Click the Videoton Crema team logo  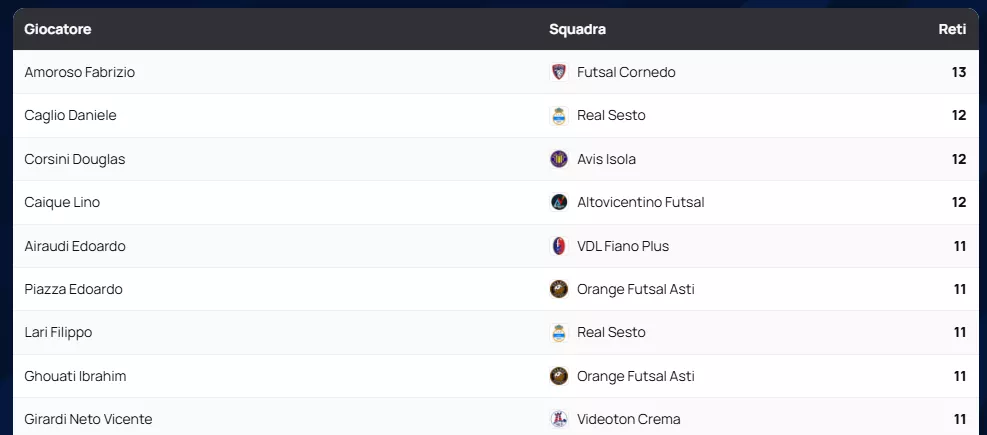pyautogui.click(x=559, y=419)
